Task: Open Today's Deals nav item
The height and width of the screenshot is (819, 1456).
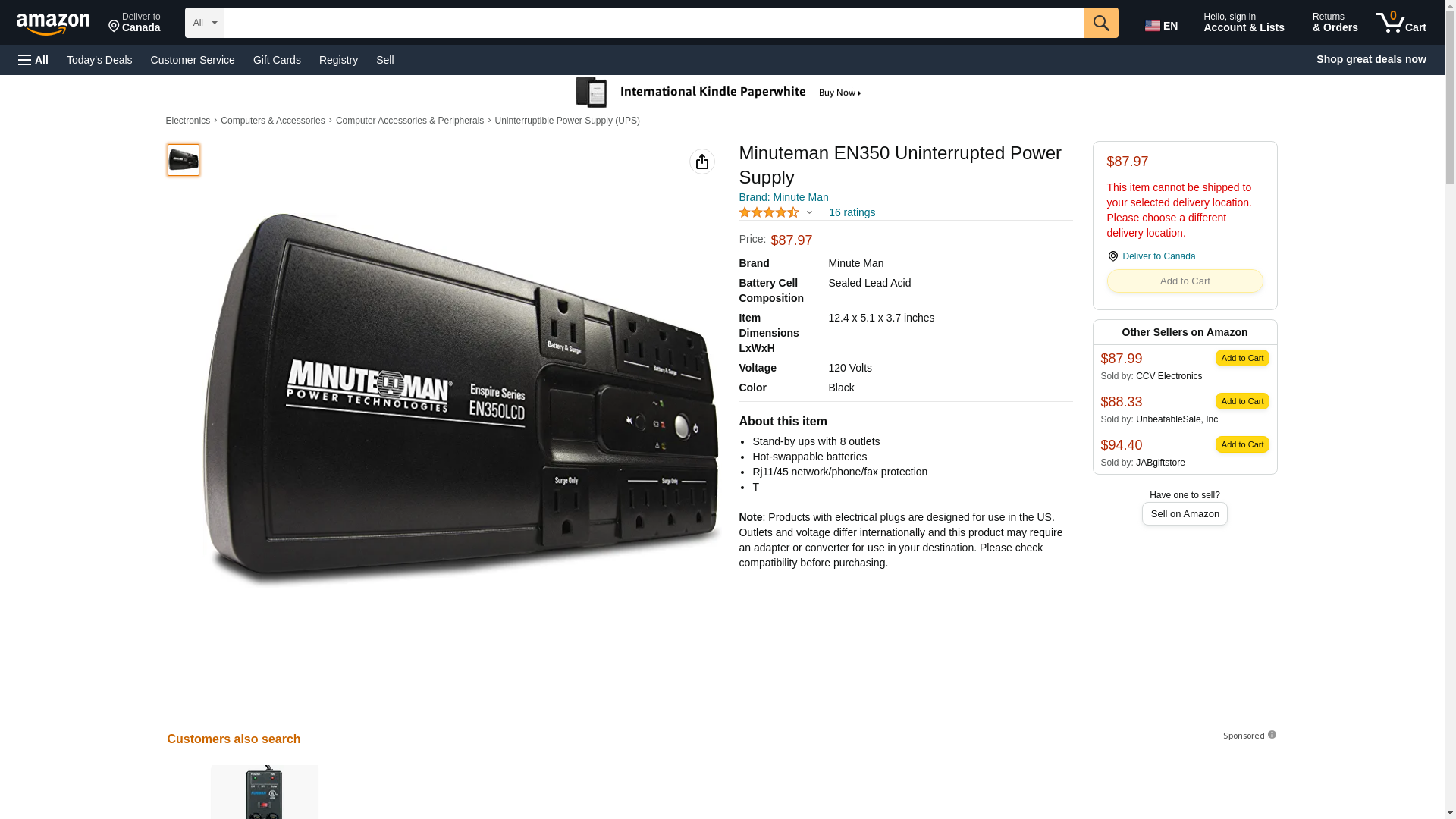Action: tap(99, 60)
